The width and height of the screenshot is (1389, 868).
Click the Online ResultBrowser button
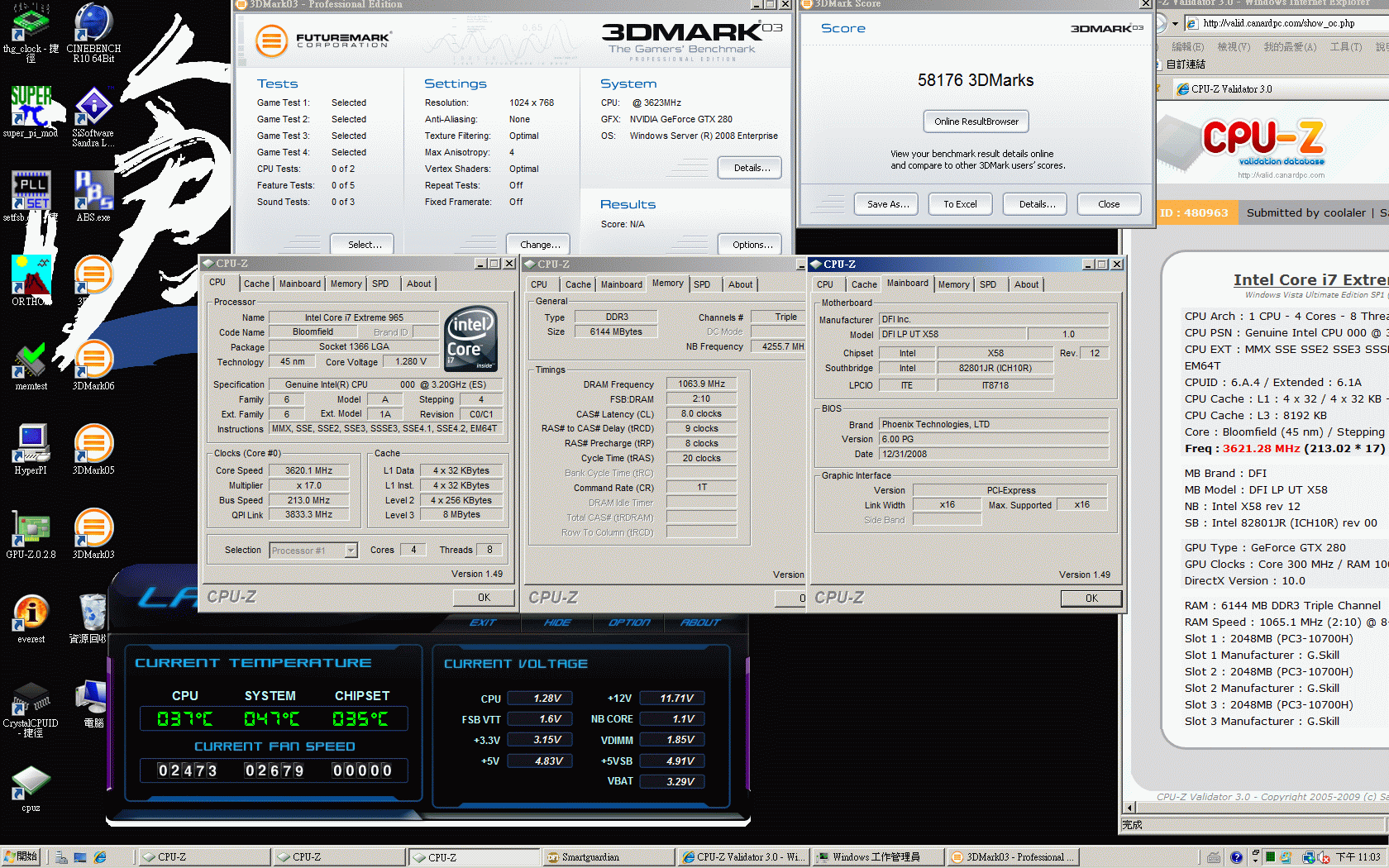pyautogui.click(x=976, y=122)
